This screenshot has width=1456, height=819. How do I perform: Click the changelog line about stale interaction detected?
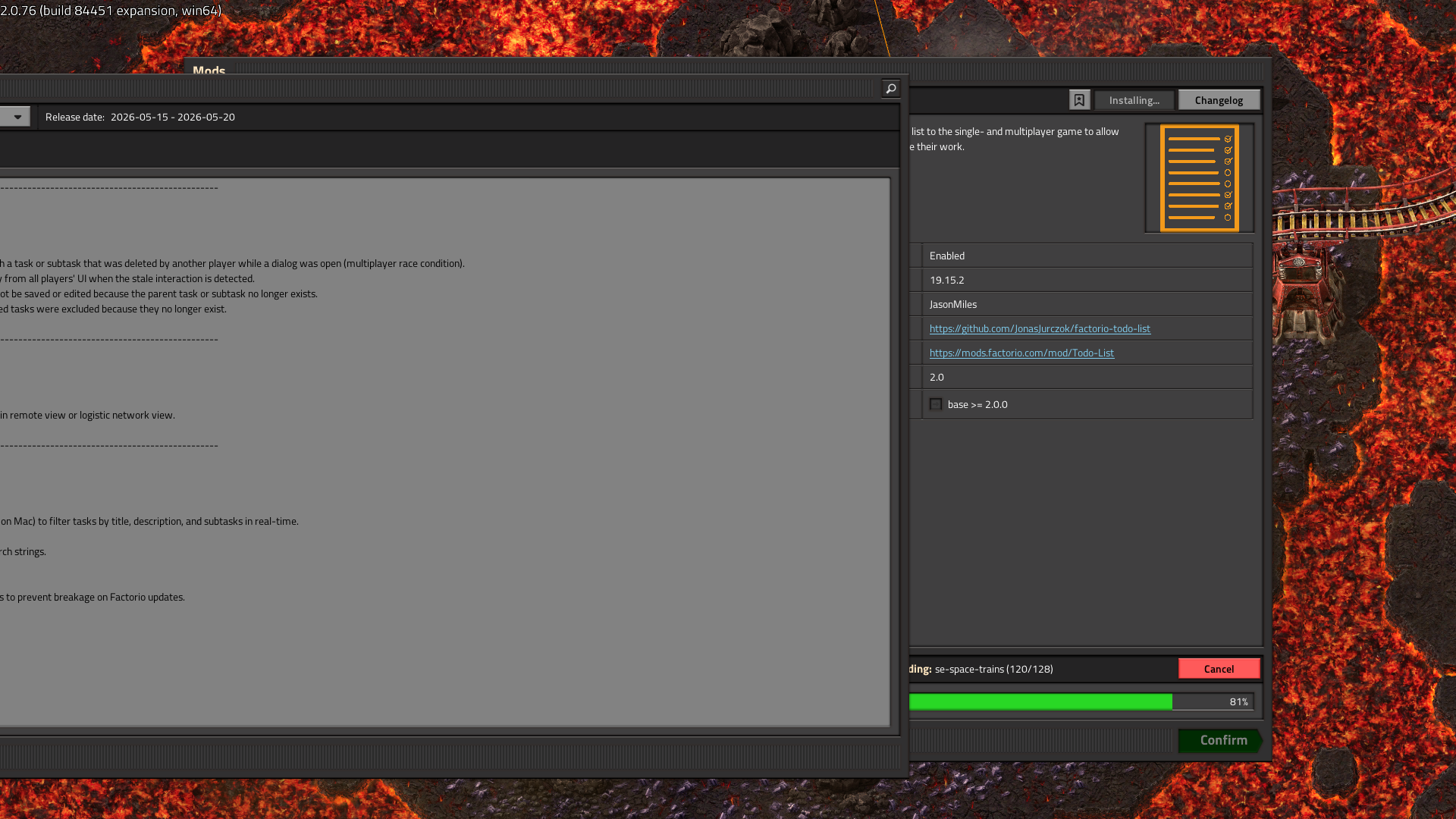(127, 278)
